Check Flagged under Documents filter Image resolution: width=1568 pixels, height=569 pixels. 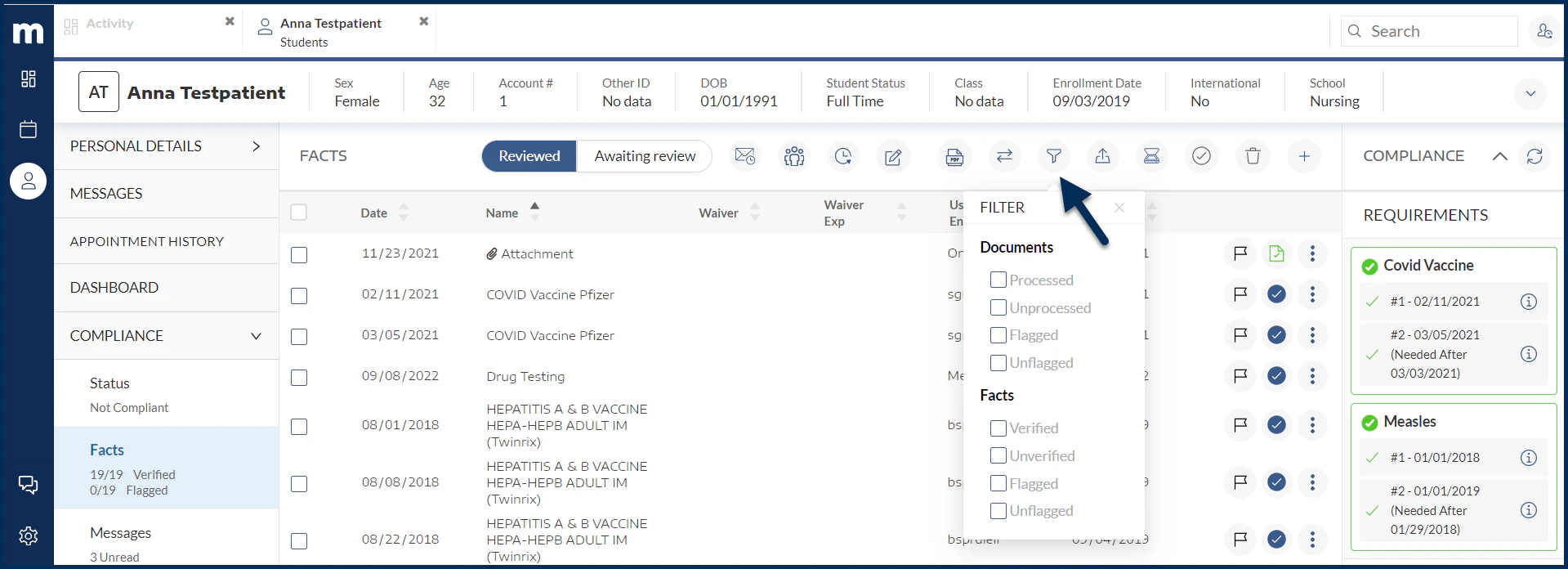[998, 335]
